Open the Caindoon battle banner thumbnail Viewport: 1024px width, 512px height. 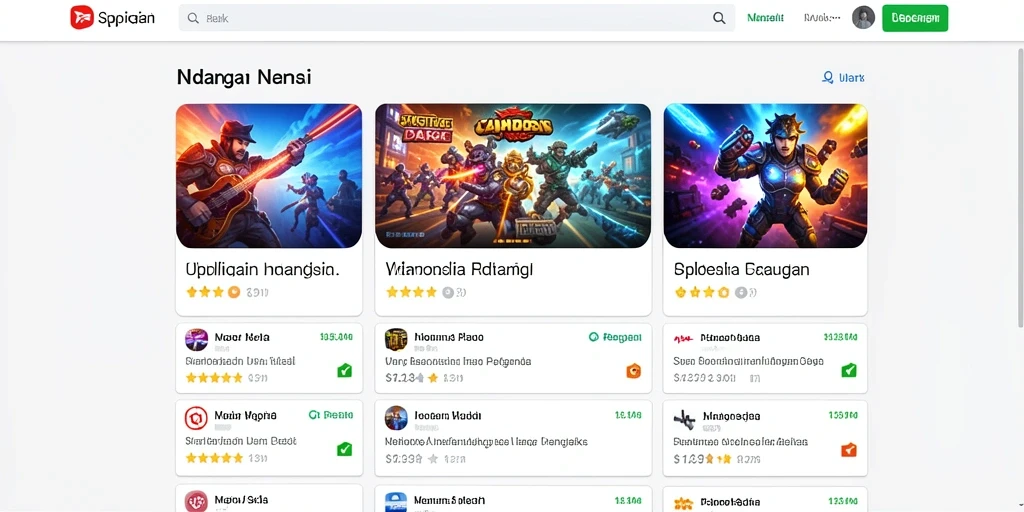(513, 176)
